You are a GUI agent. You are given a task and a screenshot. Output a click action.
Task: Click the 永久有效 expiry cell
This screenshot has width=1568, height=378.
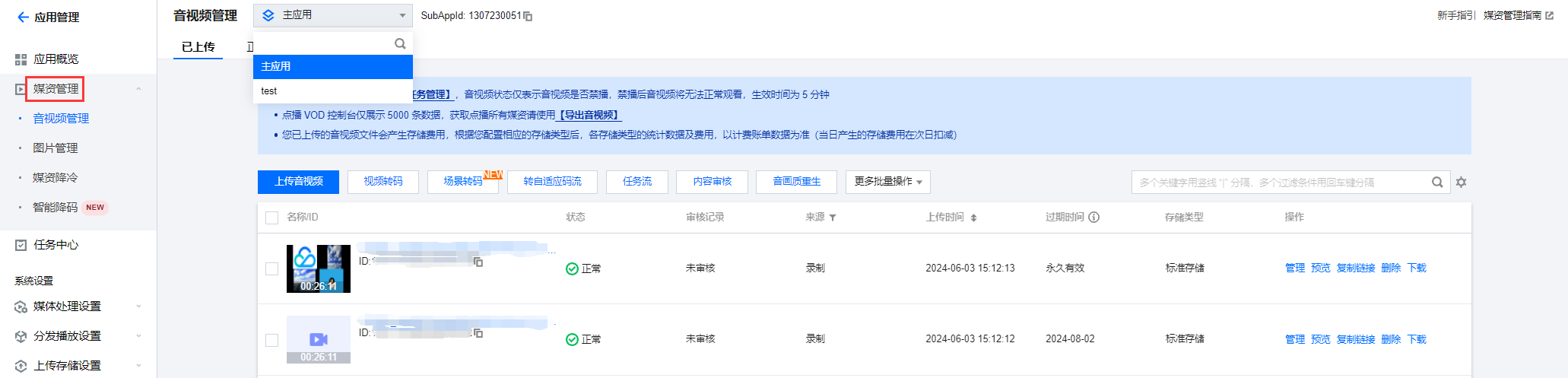coord(1065,268)
